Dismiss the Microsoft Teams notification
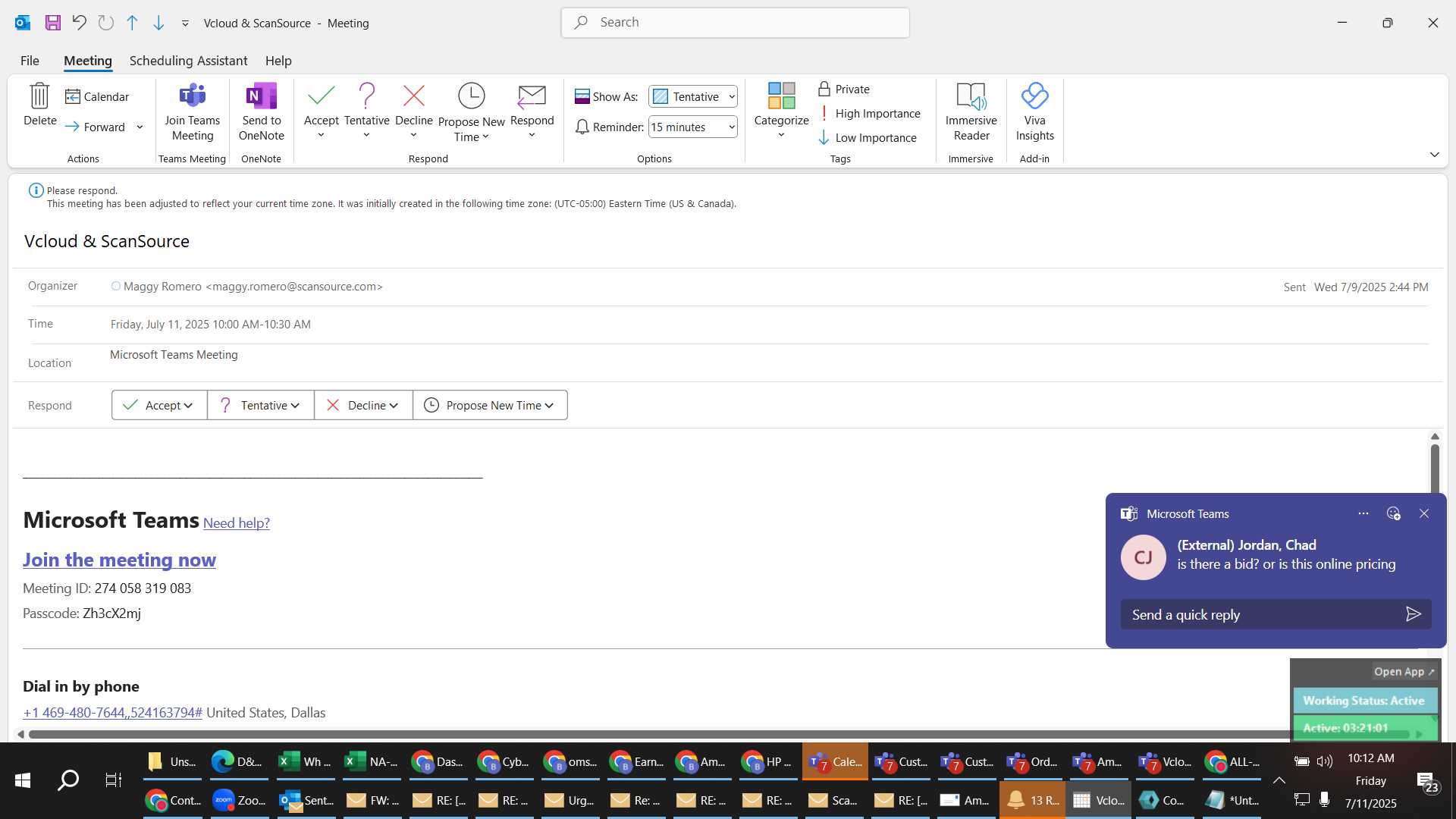The image size is (1456, 819). 1424,513
